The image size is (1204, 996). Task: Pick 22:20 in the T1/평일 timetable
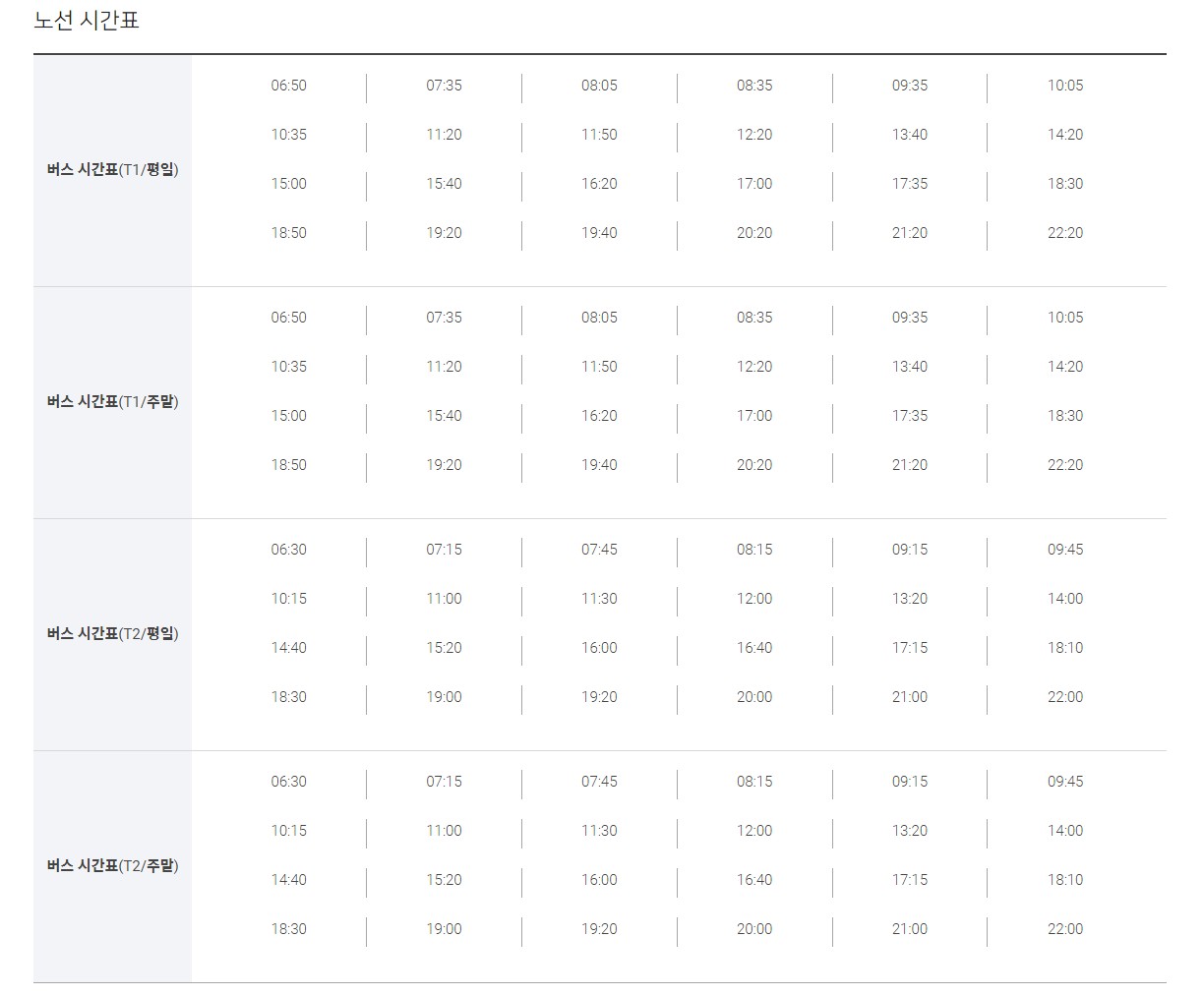tap(1065, 233)
